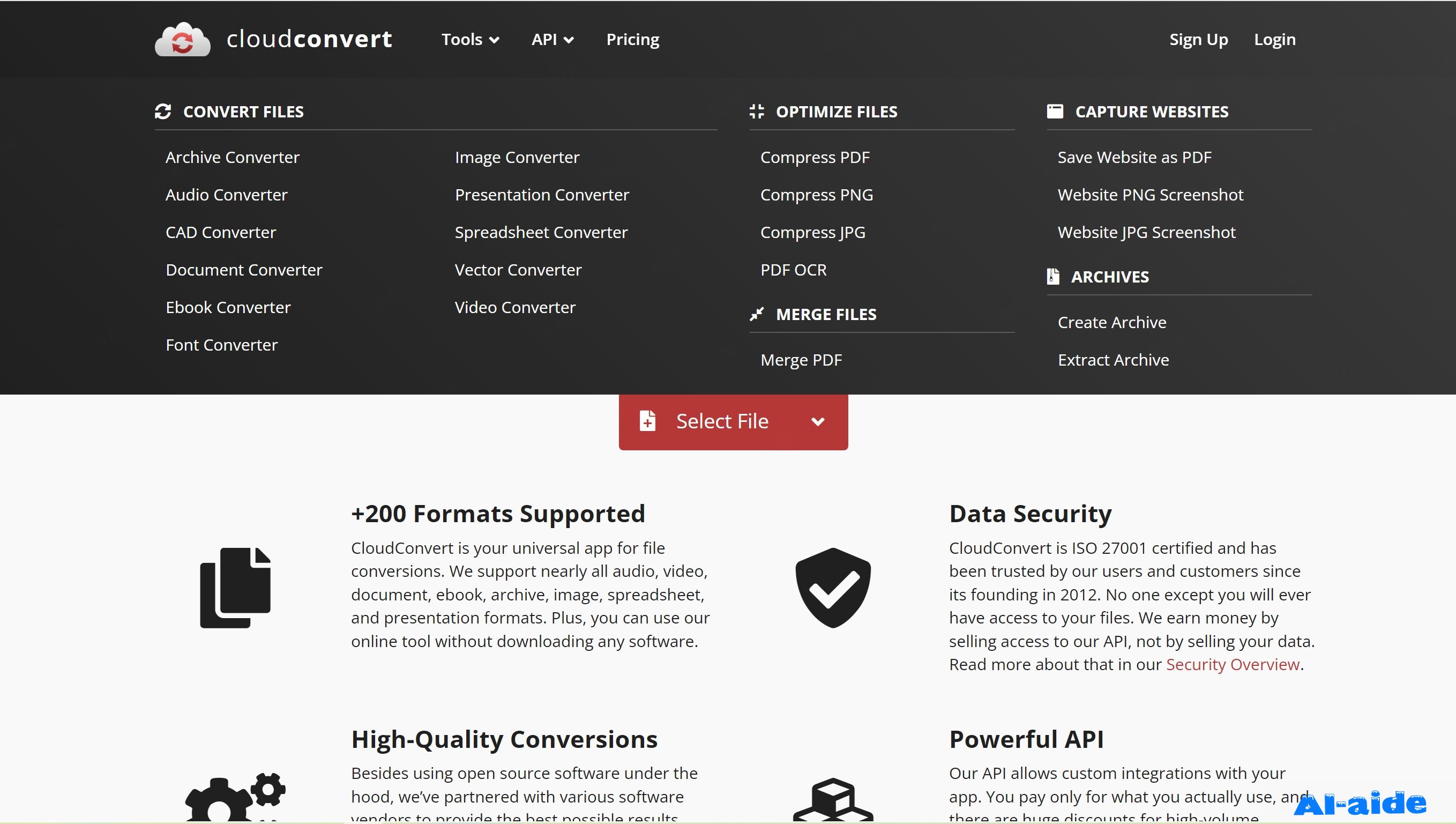Viewport: 1456px width, 824px height.
Task: Open Video Converter
Action: [516, 307]
